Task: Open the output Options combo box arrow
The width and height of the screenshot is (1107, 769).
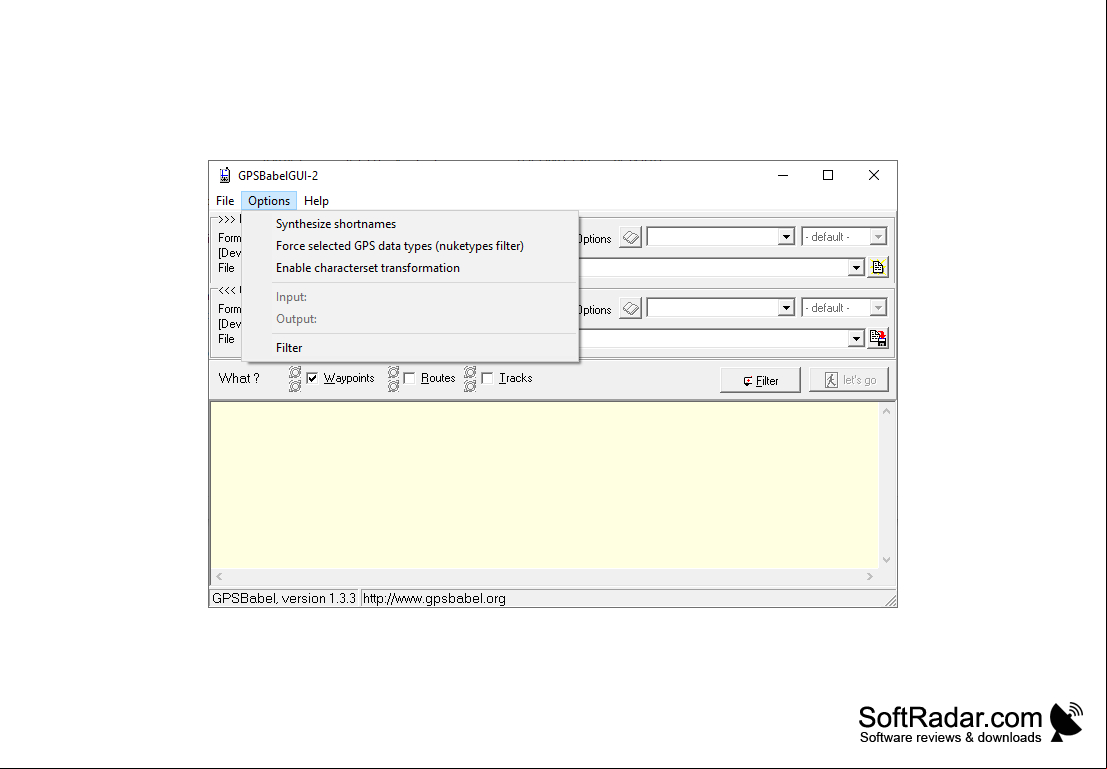Action: tap(786, 309)
